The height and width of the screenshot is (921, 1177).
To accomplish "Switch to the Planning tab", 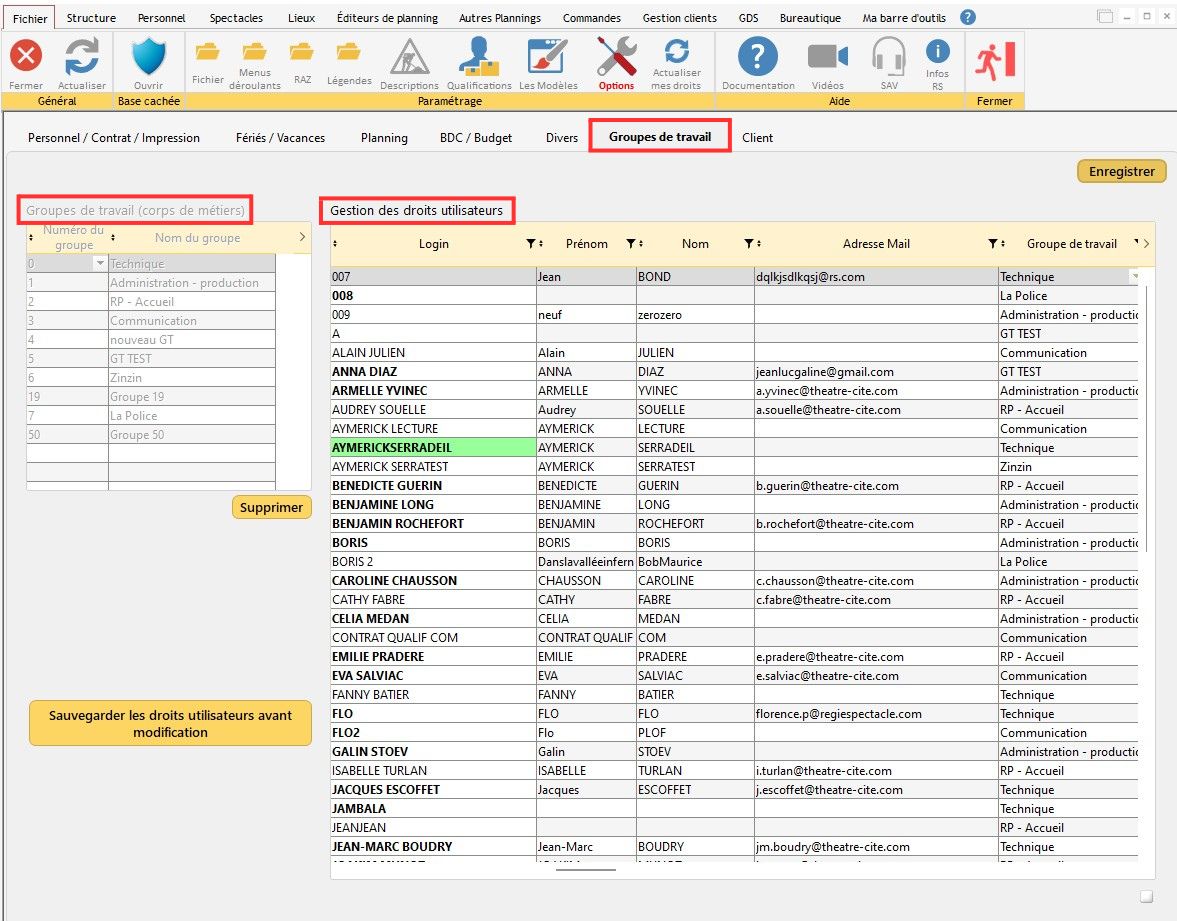I will tap(384, 138).
